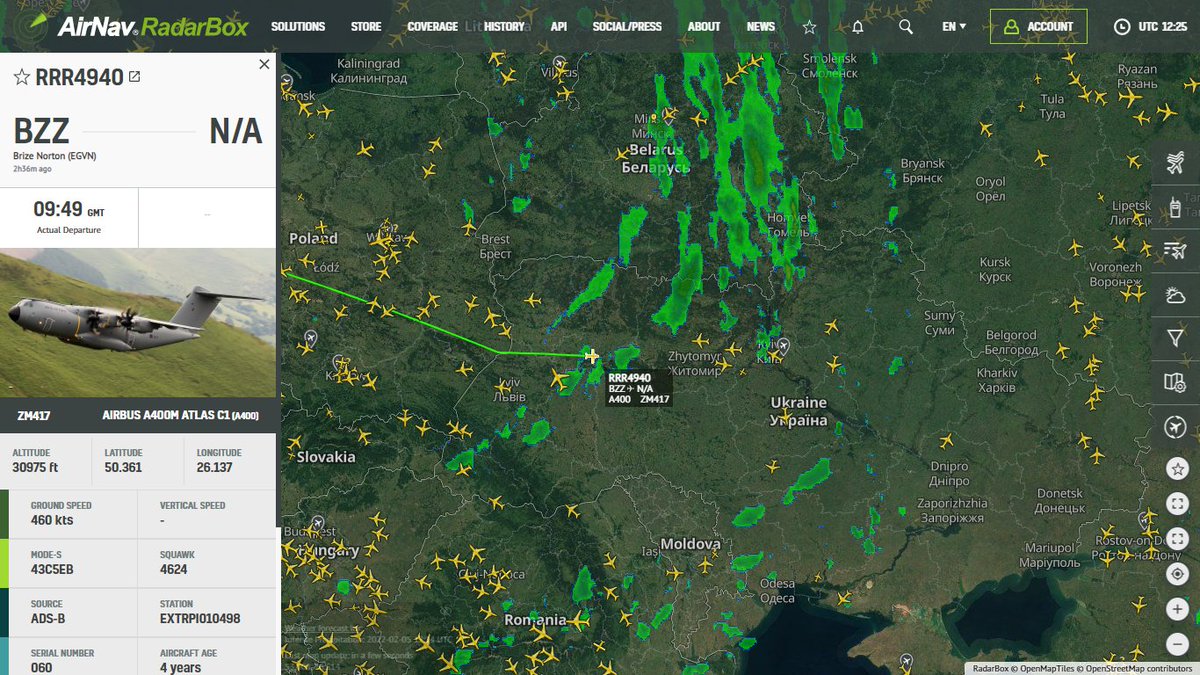
Task: Zoom out the map with minus
Action: point(1176,644)
